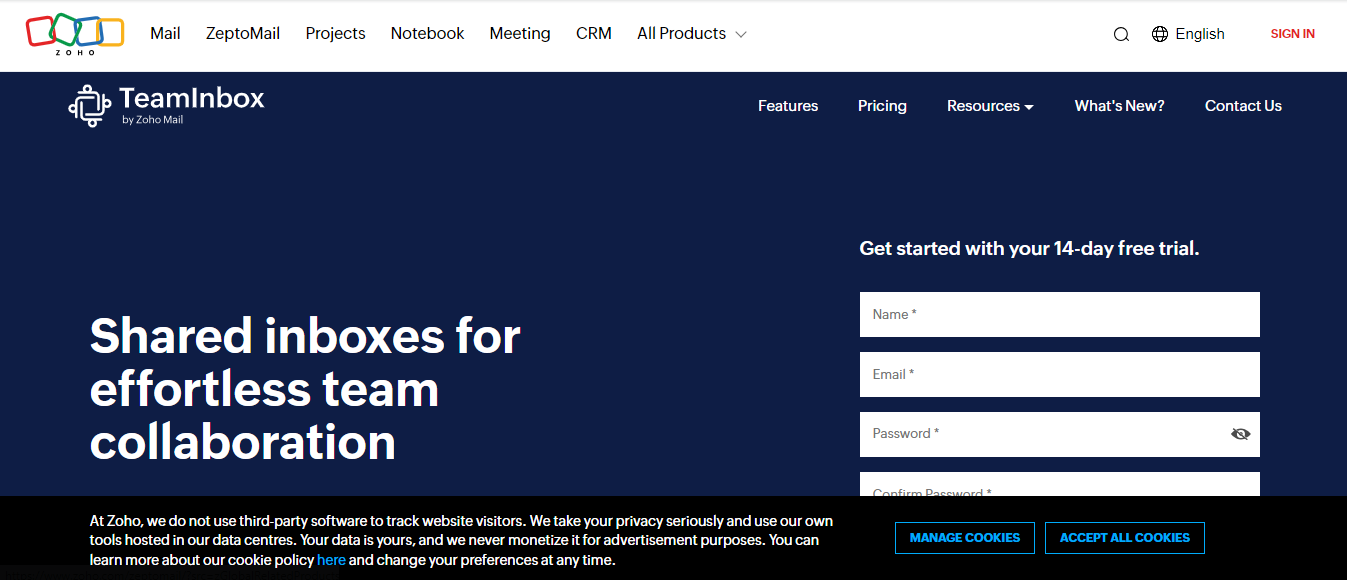Select Projects in the top menu
This screenshot has width=1347, height=580.
coord(335,34)
